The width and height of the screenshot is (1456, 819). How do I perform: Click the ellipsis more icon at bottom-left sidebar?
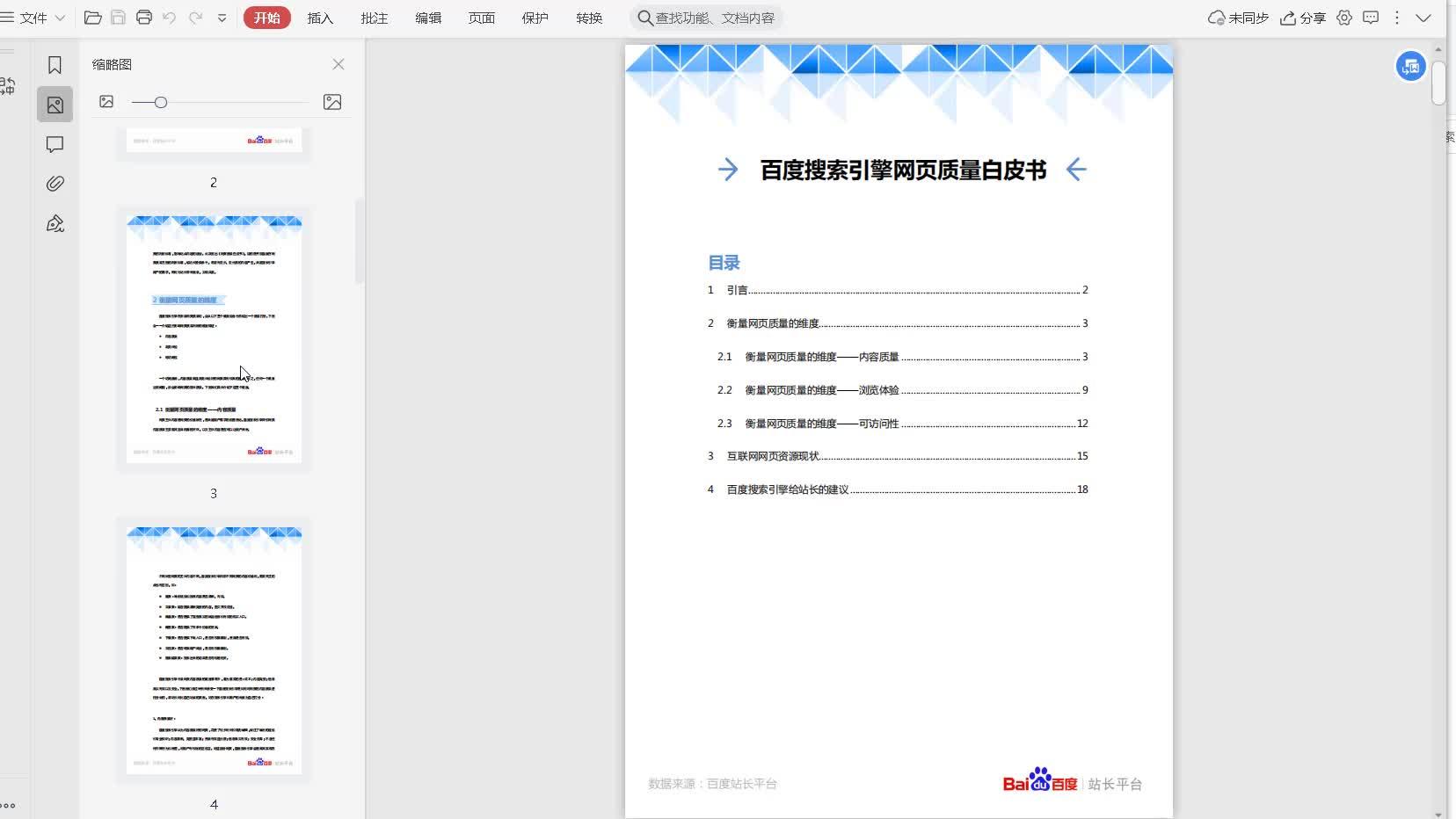pyautogui.click(x=8, y=805)
